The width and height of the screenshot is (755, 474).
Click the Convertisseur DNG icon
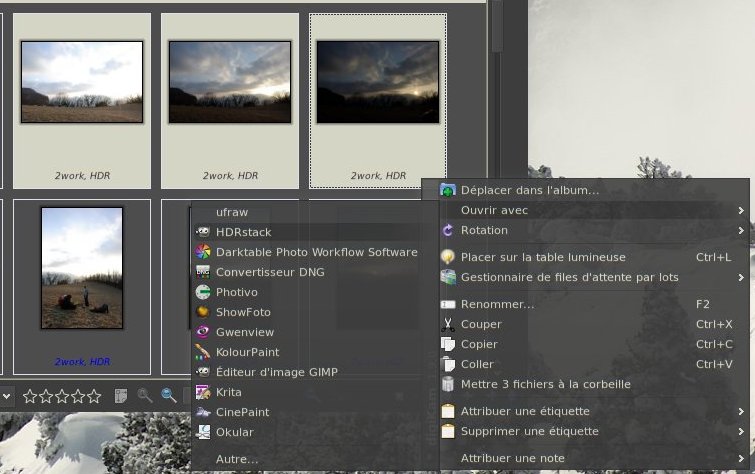[203, 272]
